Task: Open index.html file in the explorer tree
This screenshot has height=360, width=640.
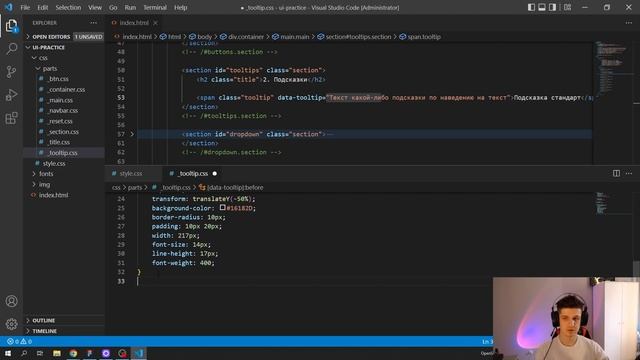Action: [x=53, y=195]
